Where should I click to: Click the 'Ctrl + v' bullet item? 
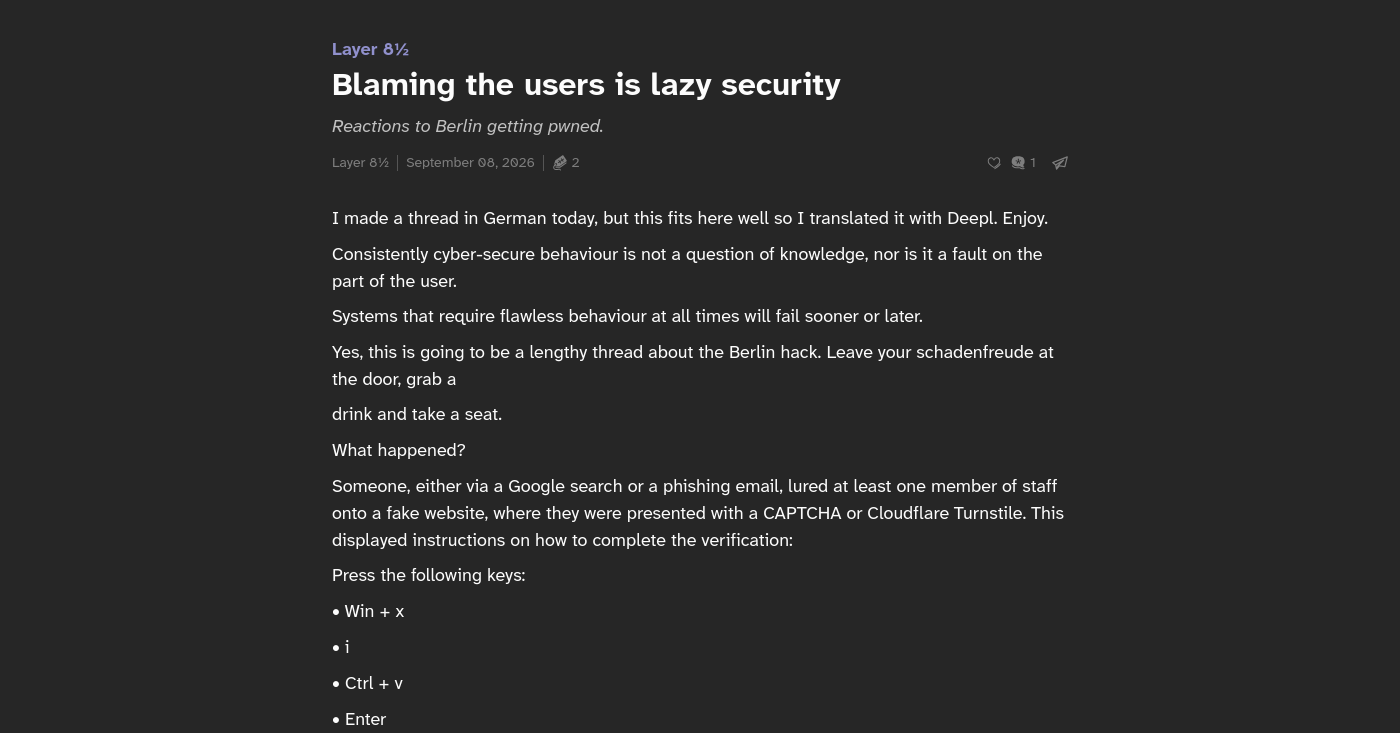click(x=367, y=683)
